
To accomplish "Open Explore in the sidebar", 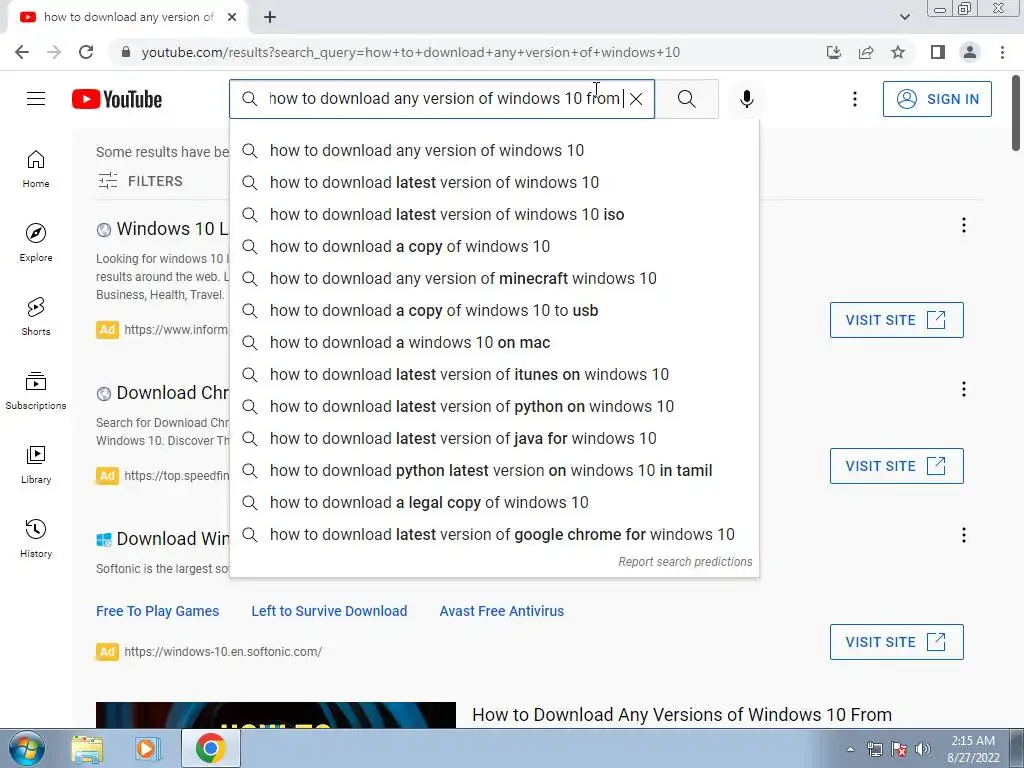I will point(36,242).
